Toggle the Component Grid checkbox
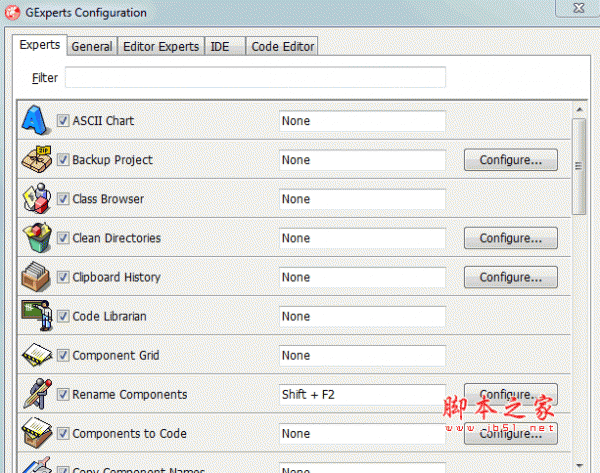The height and width of the screenshot is (473, 600). pos(63,355)
